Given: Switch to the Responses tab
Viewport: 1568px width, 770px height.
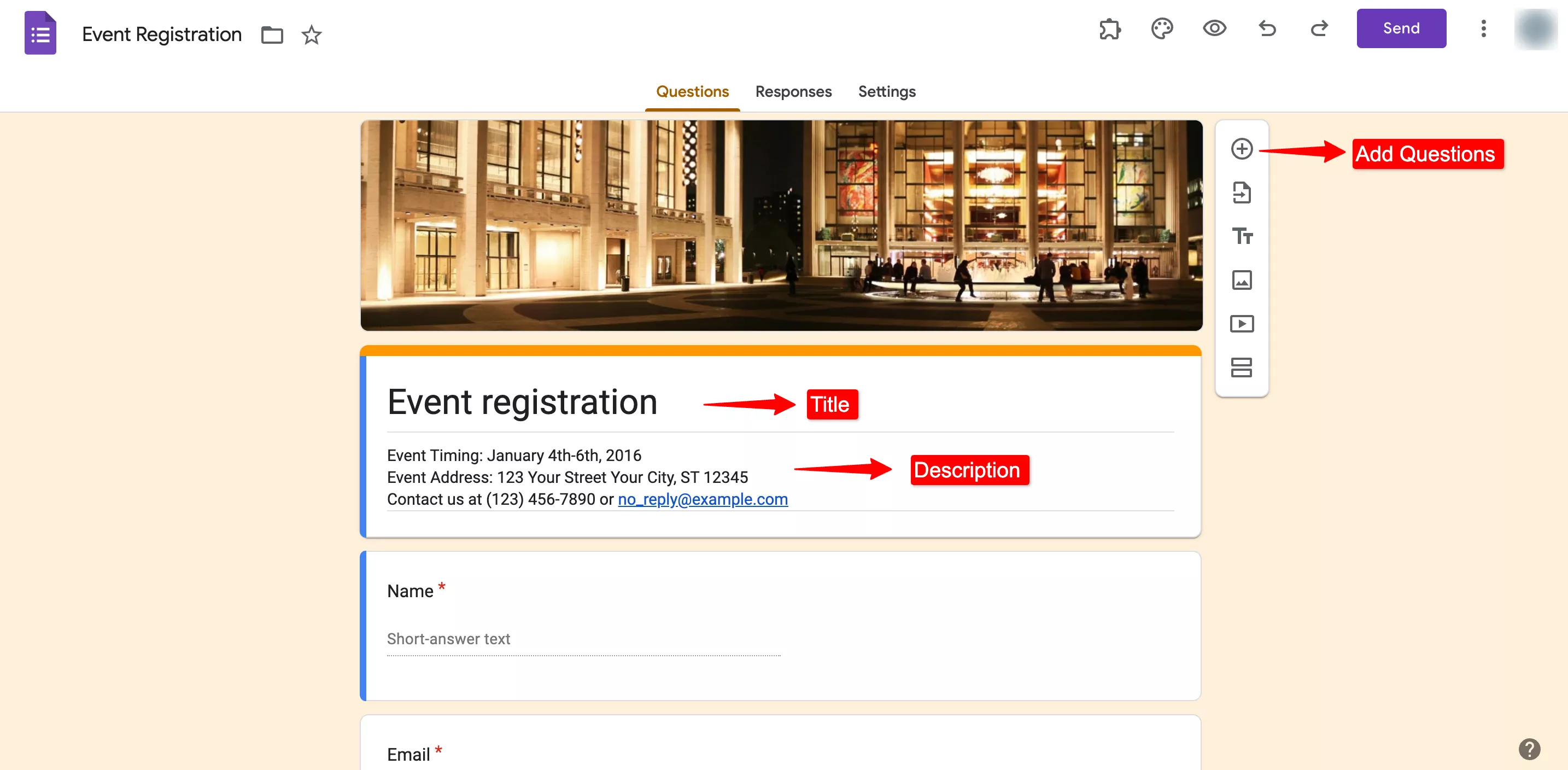Looking at the screenshot, I should [x=793, y=91].
